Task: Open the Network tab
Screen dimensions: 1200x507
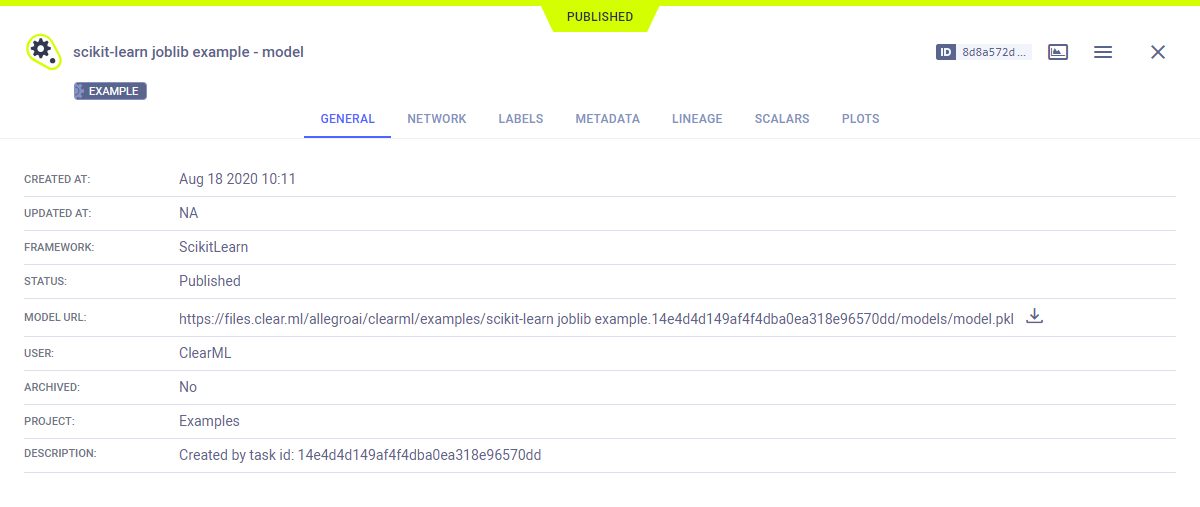Action: 436,119
